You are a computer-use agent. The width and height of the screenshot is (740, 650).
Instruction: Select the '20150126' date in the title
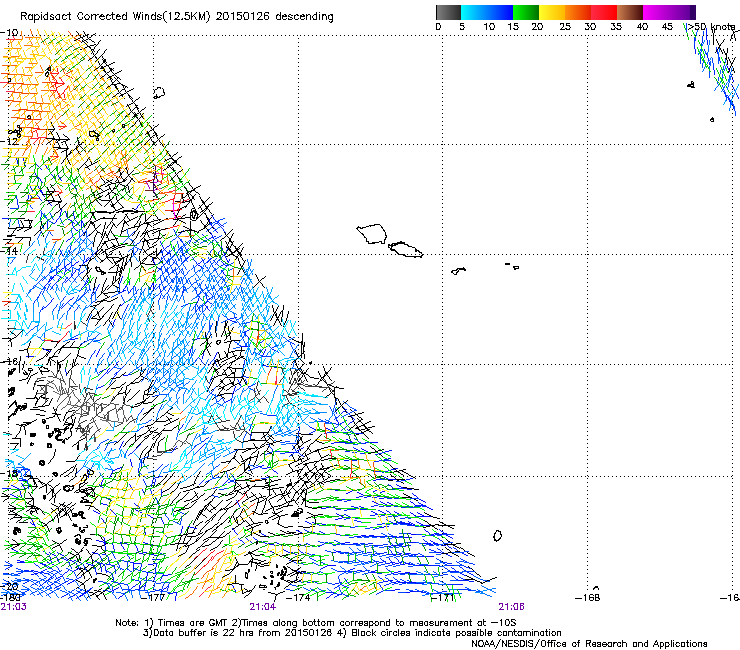click(243, 17)
